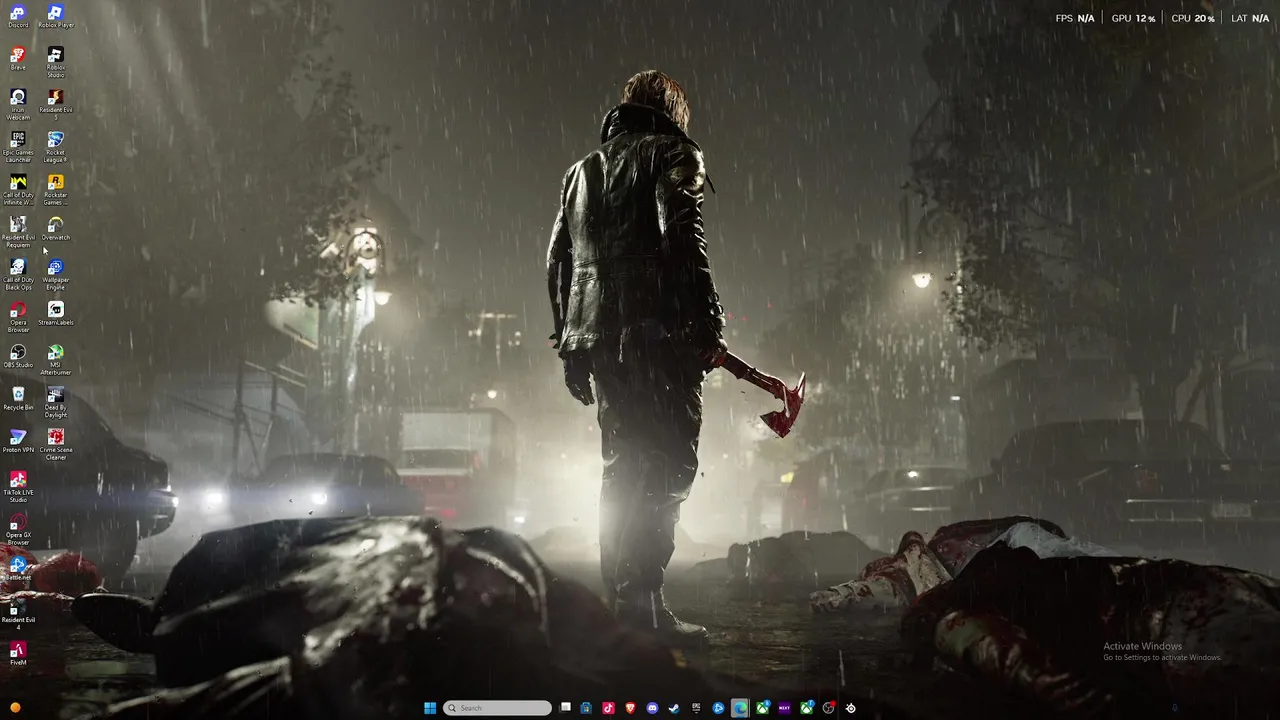The height and width of the screenshot is (720, 1280).
Task: Switch to Microsoft Edge on the taskbar
Action: tap(740, 708)
